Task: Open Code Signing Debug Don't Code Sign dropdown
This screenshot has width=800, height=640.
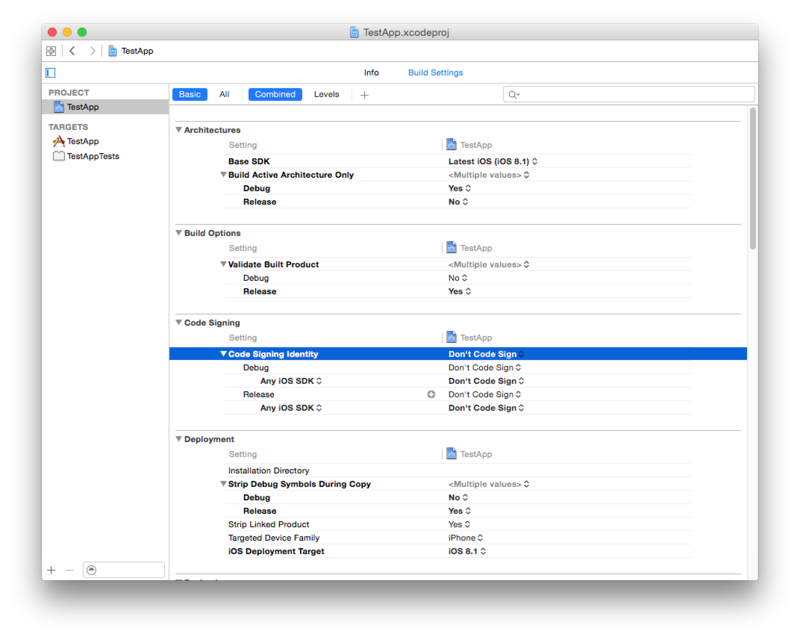Action: coord(485,367)
